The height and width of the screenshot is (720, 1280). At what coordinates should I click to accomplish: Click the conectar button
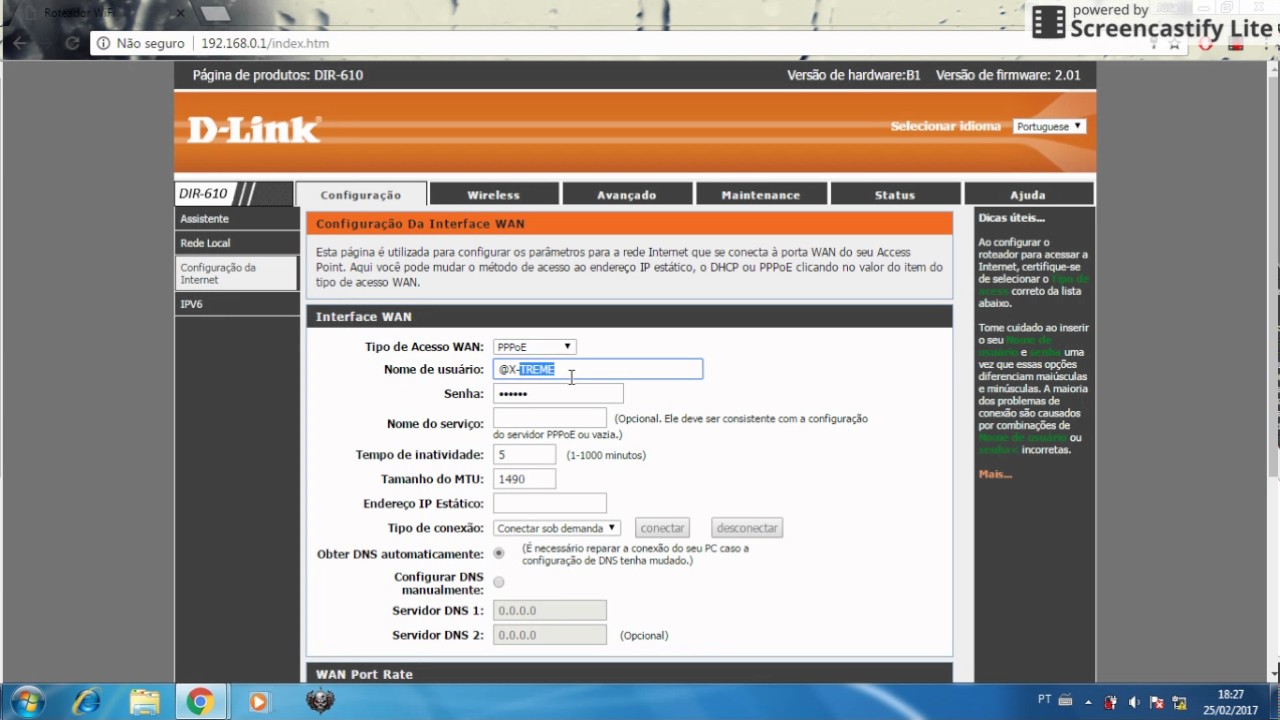tap(662, 528)
